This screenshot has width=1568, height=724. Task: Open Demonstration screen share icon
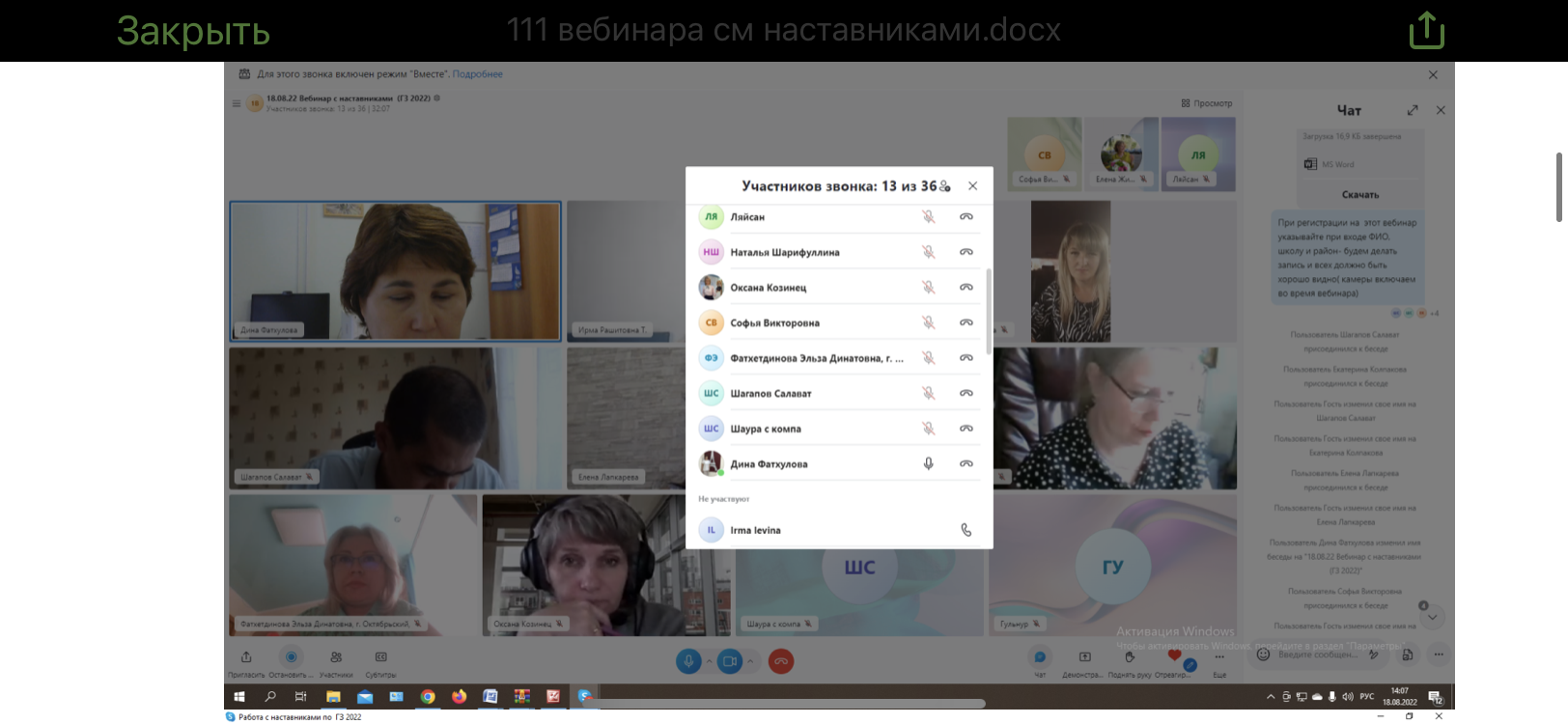[x=1084, y=658]
